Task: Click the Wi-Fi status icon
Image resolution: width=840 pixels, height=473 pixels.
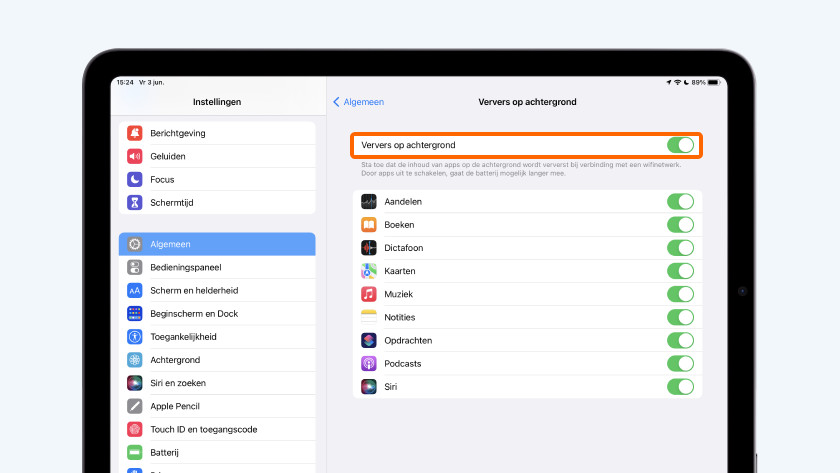Action: coord(678,82)
